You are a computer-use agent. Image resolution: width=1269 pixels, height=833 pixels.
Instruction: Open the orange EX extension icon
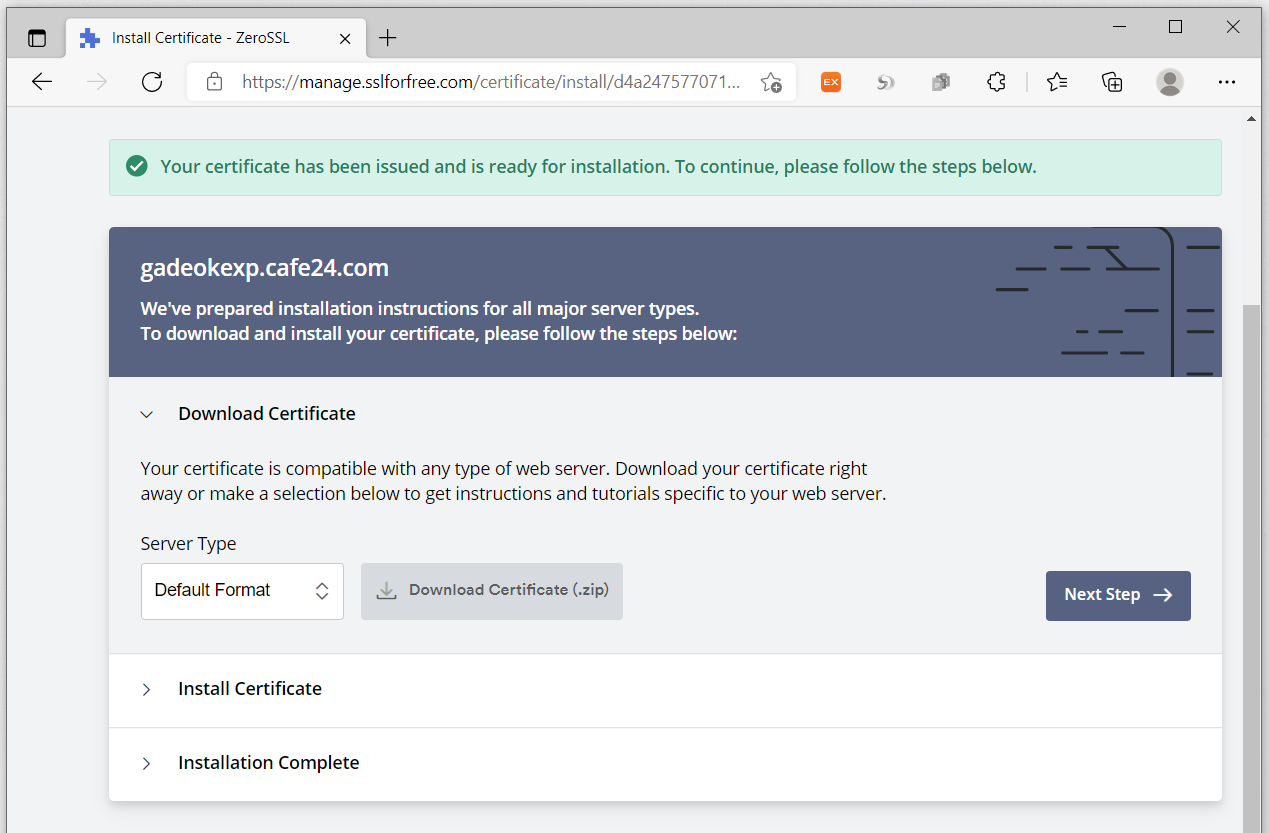pyautogui.click(x=831, y=82)
